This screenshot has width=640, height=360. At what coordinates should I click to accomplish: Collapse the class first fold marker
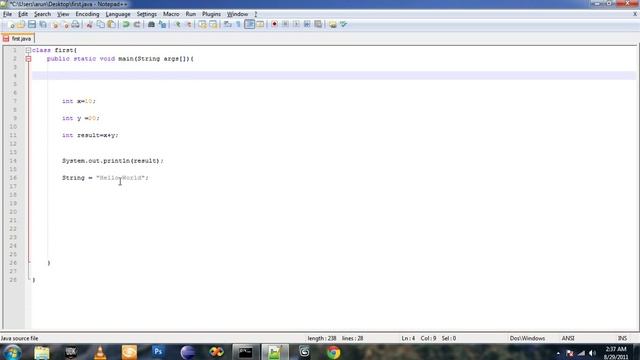pos(28,50)
